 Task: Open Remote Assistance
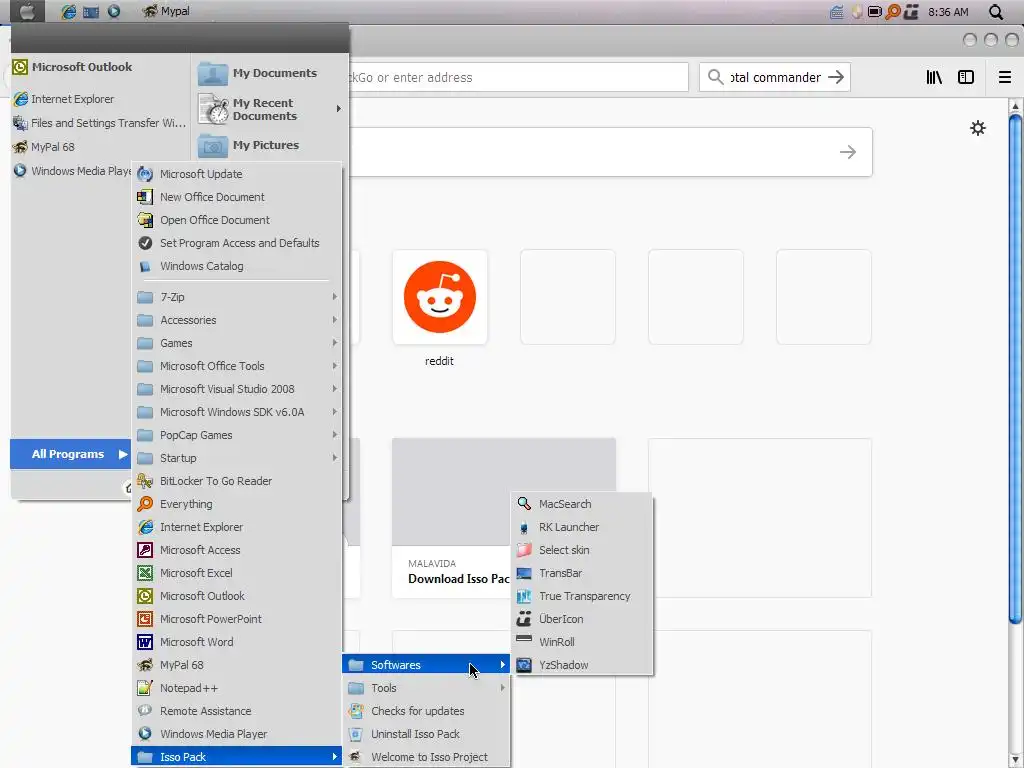click(236, 711)
